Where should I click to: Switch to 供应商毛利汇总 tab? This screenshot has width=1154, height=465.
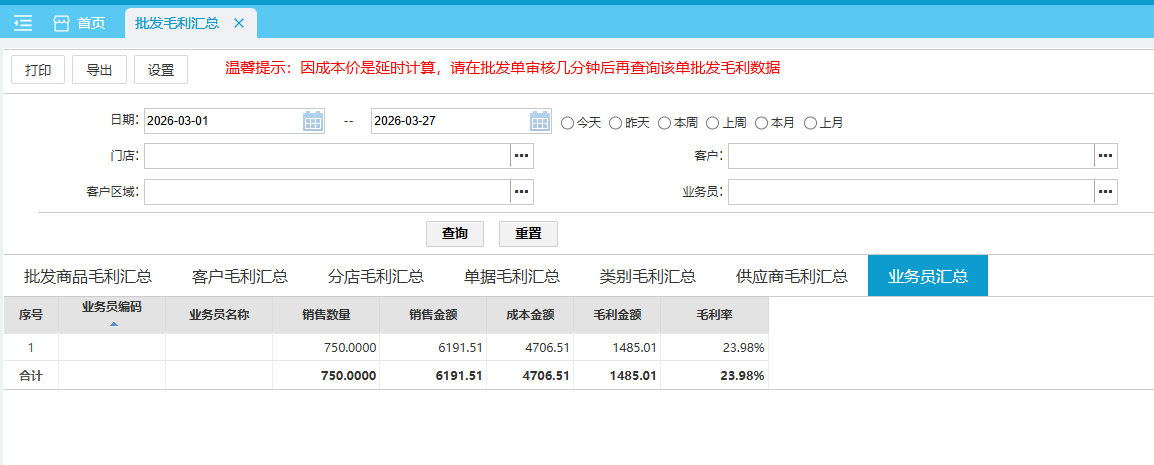tap(792, 276)
